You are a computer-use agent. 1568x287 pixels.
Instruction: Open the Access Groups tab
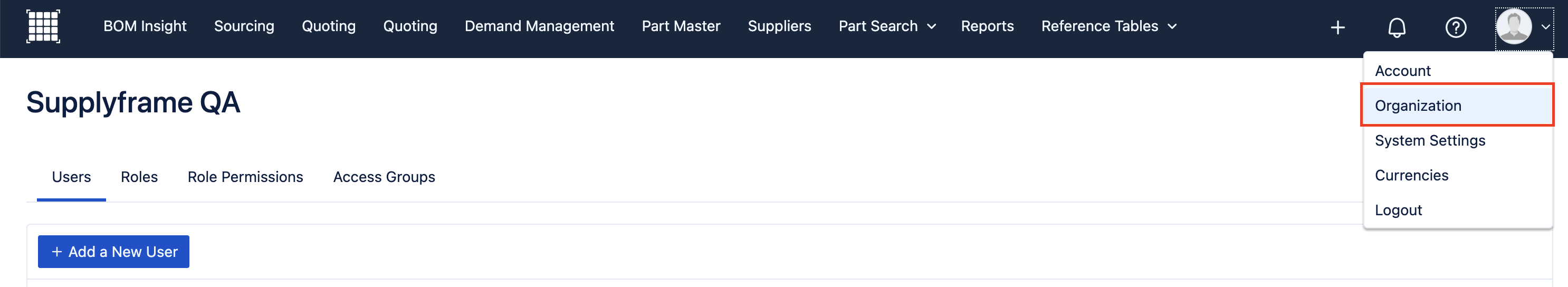[384, 177]
